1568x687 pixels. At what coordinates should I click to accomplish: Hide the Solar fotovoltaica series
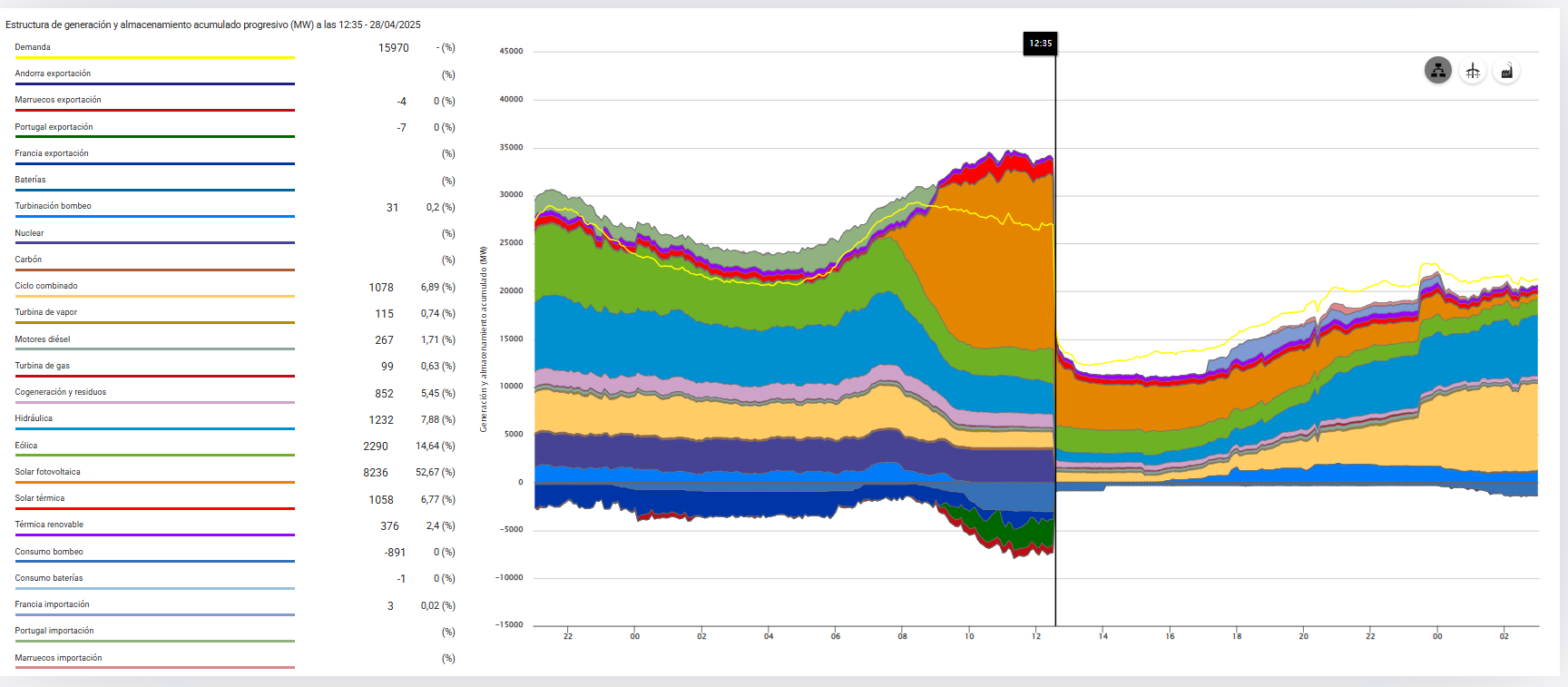tap(47, 472)
